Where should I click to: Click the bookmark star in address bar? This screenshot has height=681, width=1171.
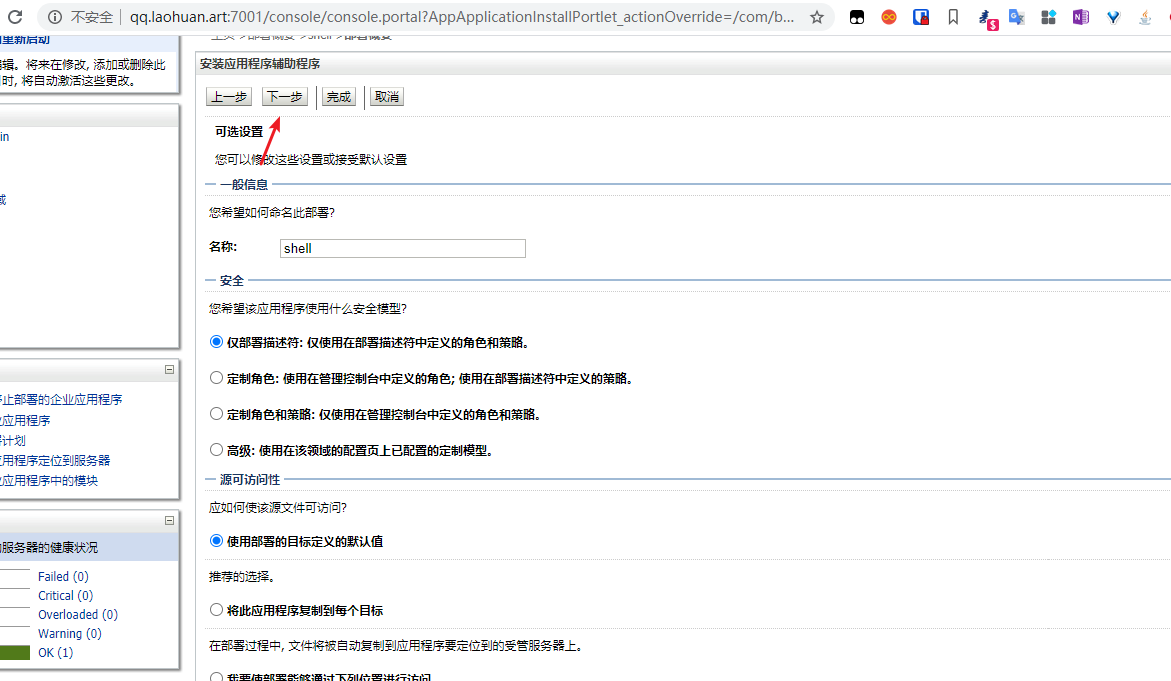(x=817, y=17)
